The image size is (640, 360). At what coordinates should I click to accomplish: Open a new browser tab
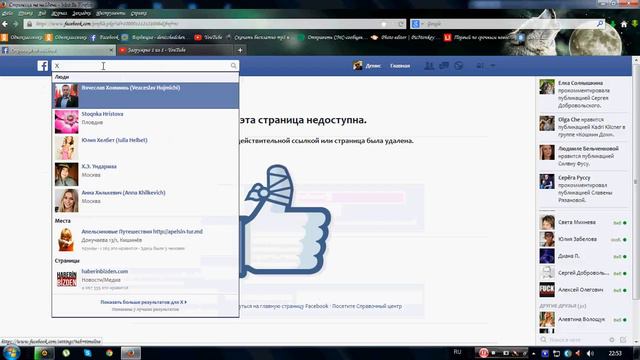[x=240, y=50]
